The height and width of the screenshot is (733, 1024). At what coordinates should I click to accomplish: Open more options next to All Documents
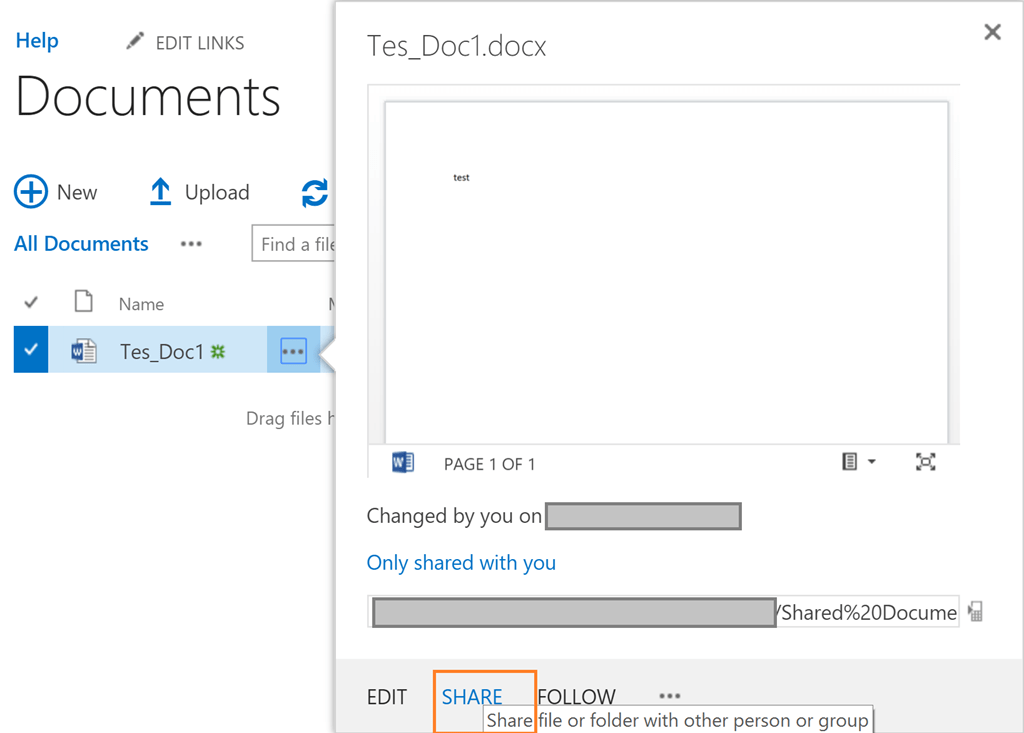coord(190,243)
